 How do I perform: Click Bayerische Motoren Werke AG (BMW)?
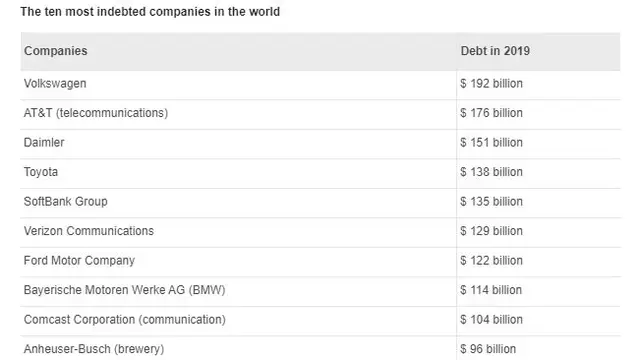pos(124,290)
